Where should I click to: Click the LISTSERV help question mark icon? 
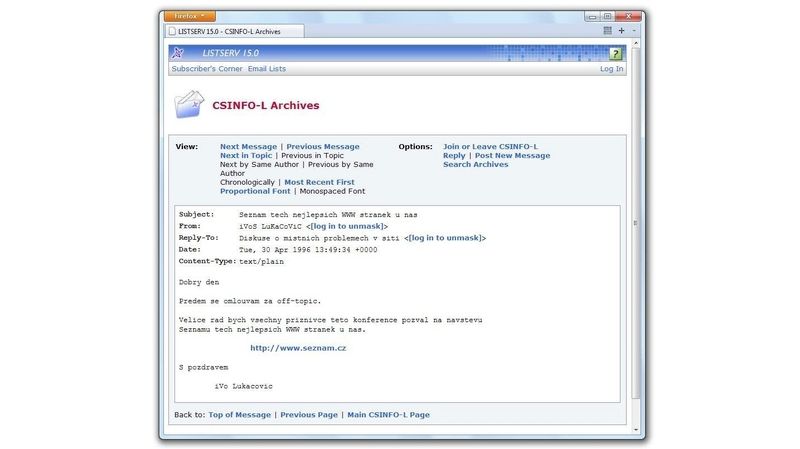(616, 53)
